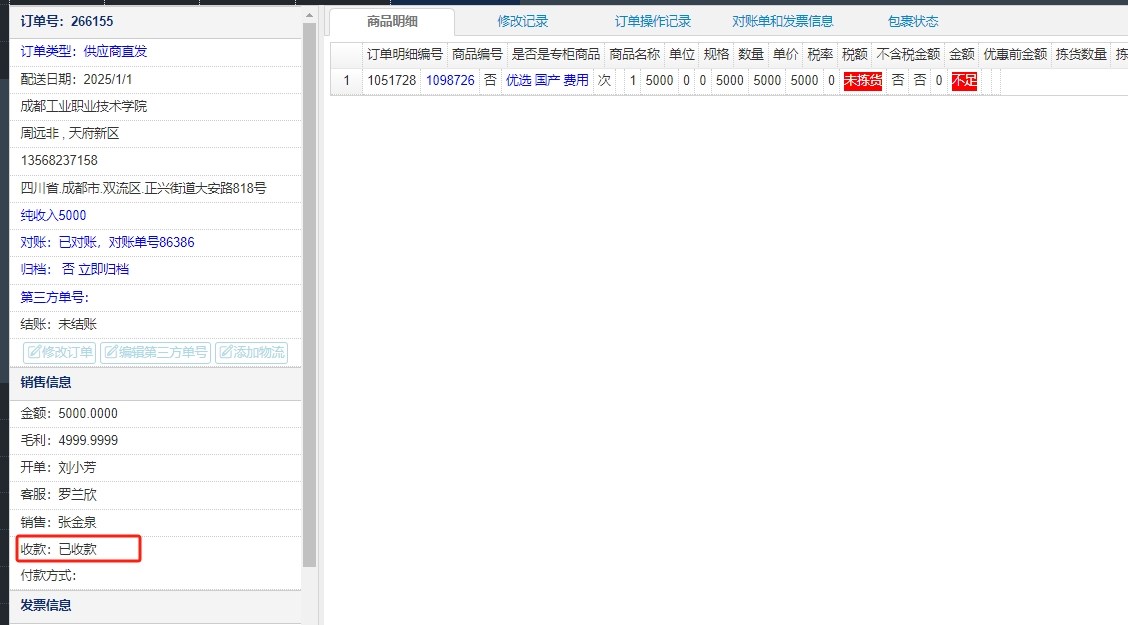
Task: Click the 是否是专柜商品 column header
Action: click(x=555, y=54)
